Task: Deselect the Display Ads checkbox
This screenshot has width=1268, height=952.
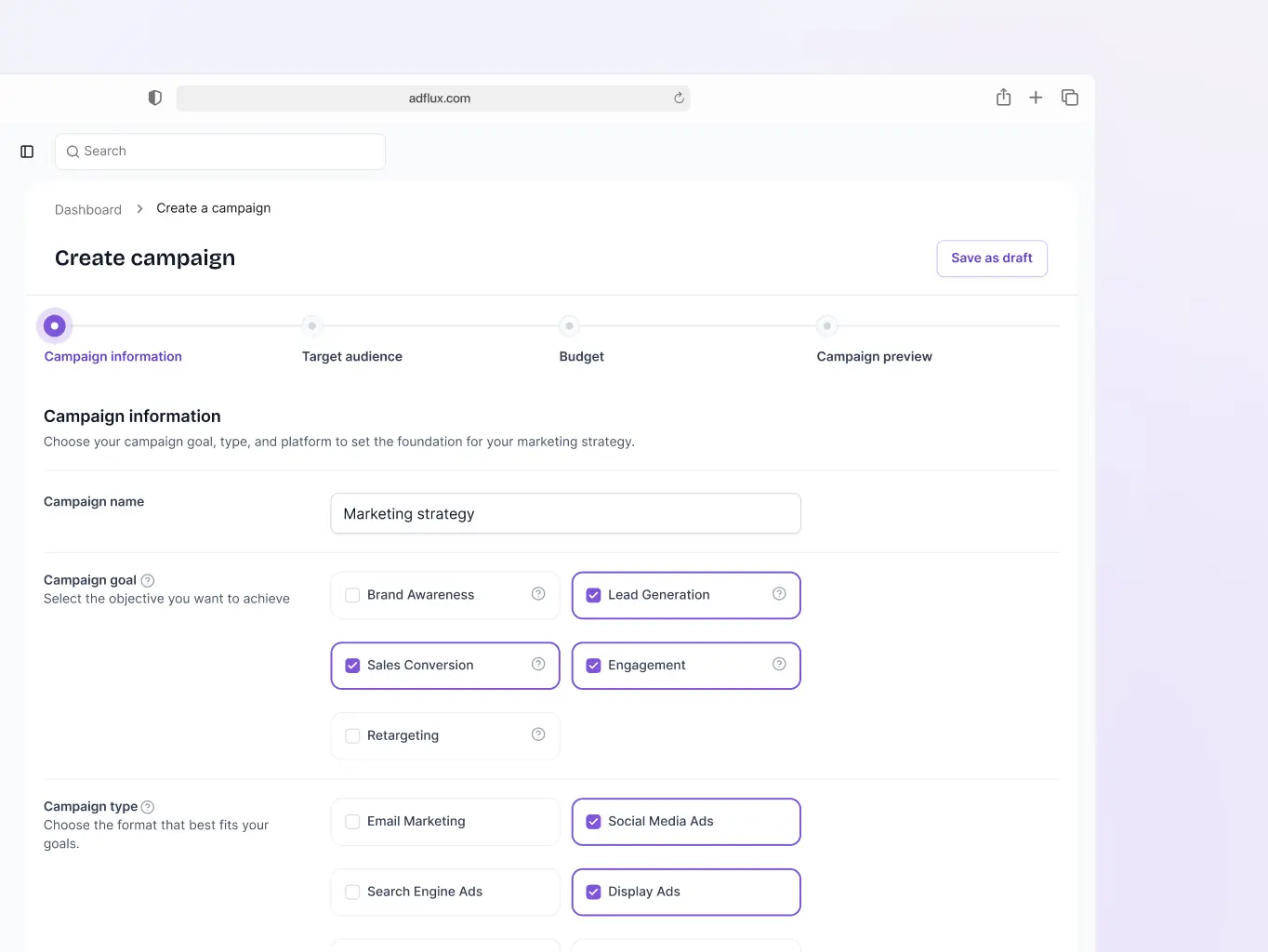Action: pyautogui.click(x=594, y=892)
